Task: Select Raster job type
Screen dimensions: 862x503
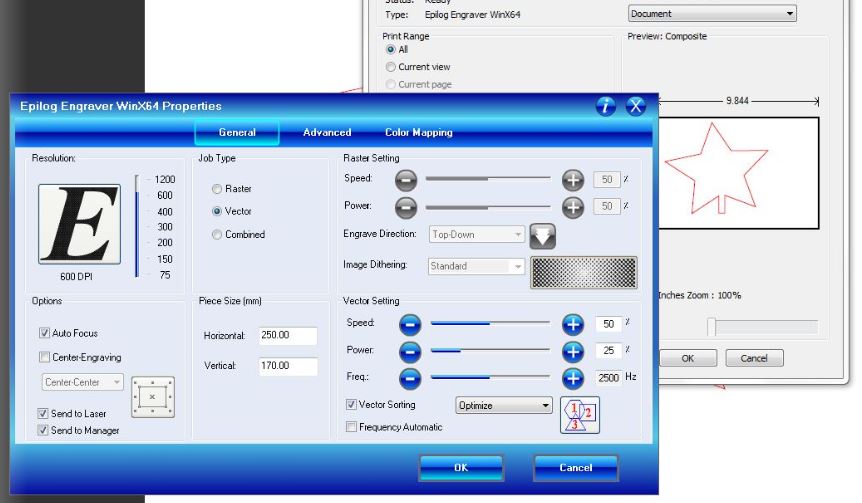Action: (217, 189)
